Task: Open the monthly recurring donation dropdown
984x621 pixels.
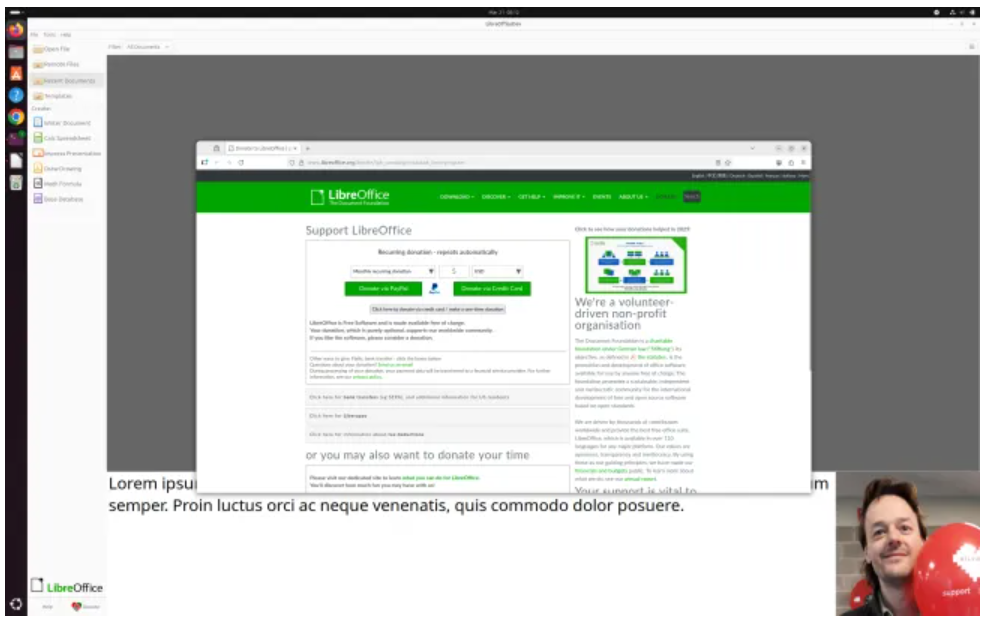Action: point(393,272)
